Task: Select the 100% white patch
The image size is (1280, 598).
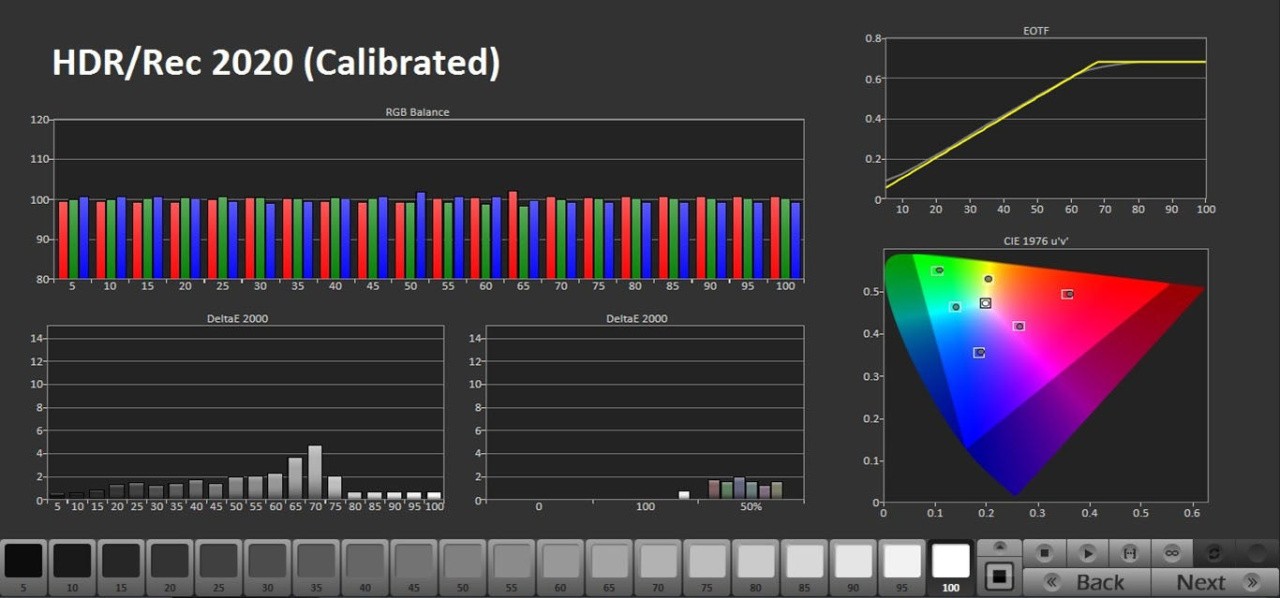Action: click(x=951, y=561)
